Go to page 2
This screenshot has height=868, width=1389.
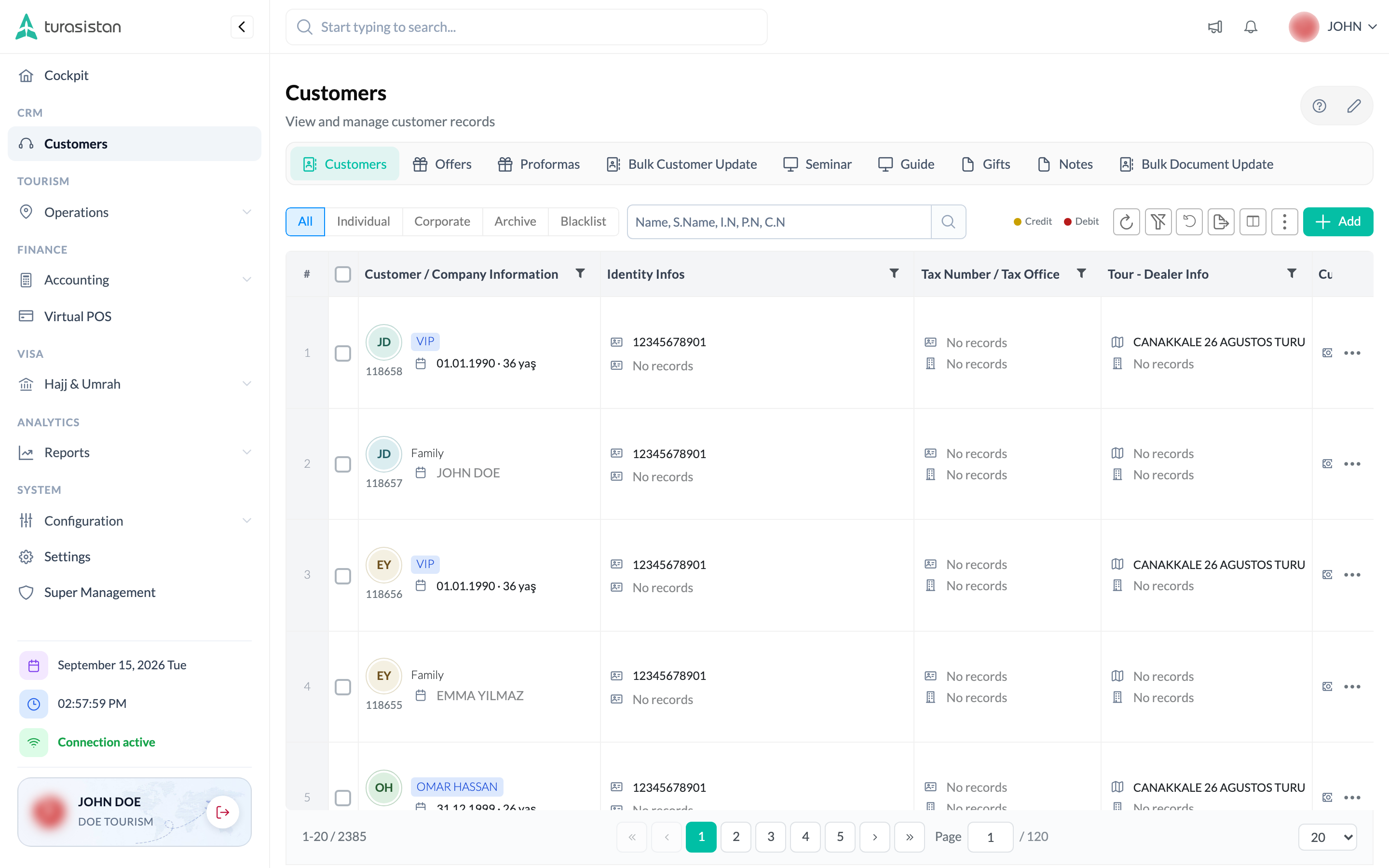click(736, 837)
